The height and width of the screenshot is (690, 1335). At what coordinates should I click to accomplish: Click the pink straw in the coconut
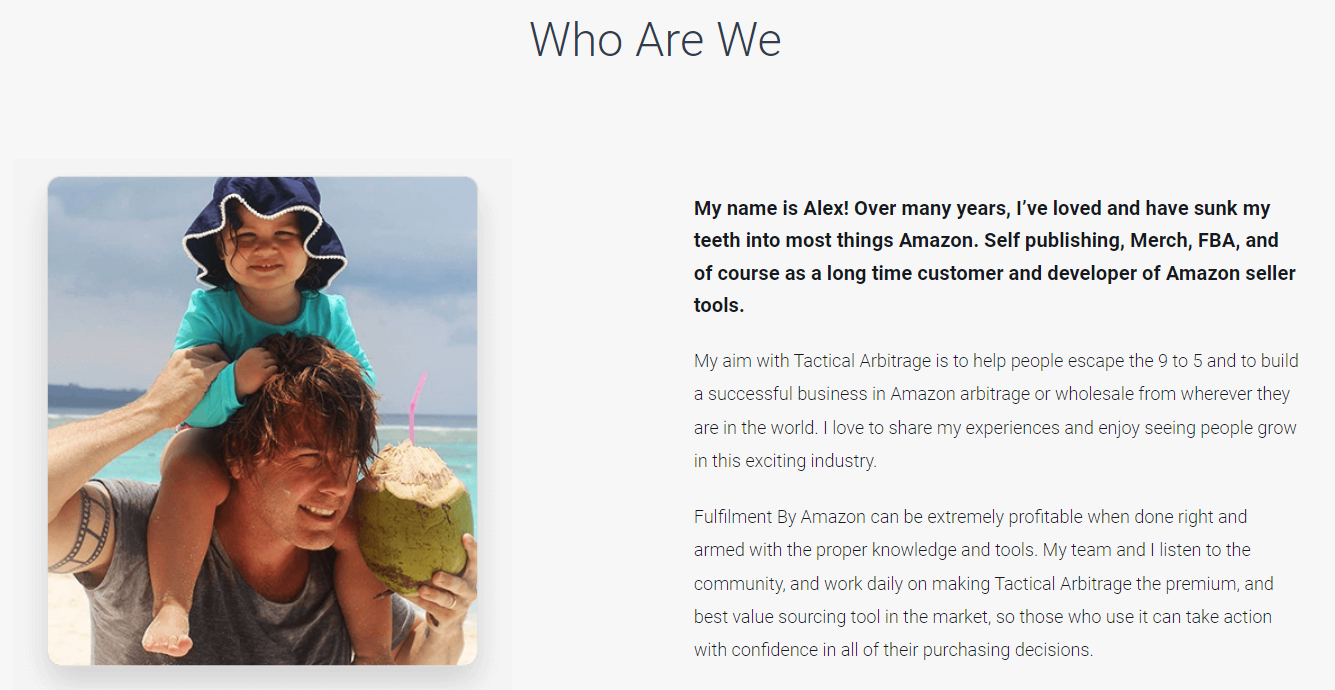[x=415, y=407]
